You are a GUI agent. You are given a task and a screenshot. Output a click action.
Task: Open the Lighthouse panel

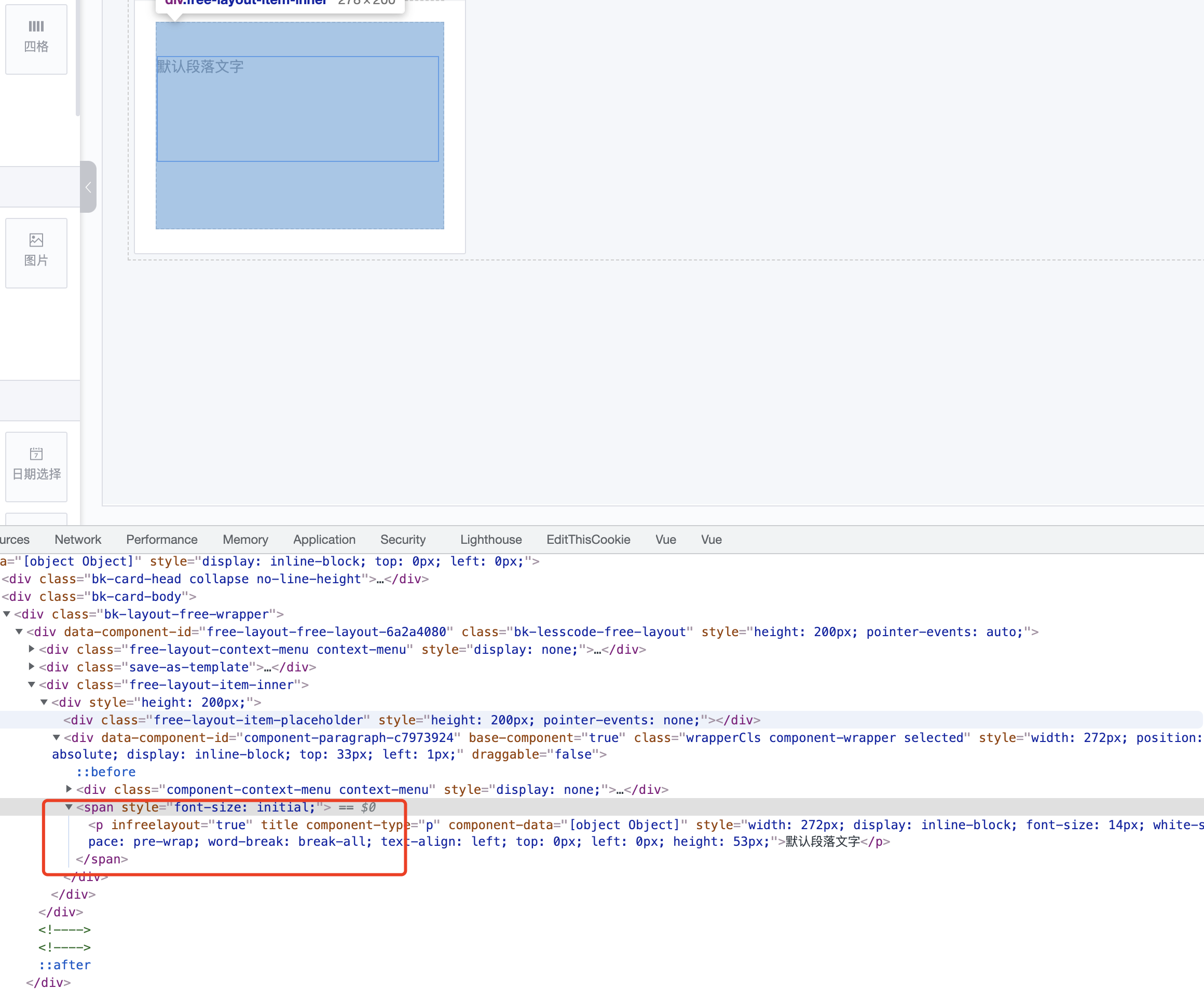tap(490, 540)
